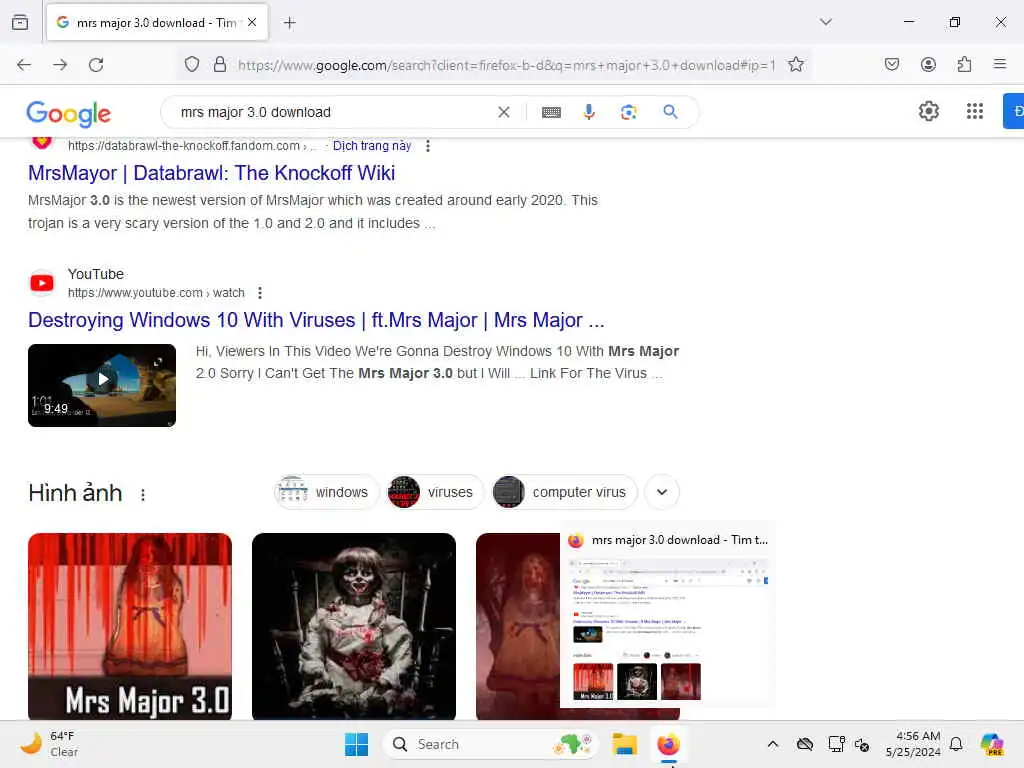Screen dimensions: 1024x768
Task: Open Hình ảnh section options menu
Action: [x=143, y=494]
